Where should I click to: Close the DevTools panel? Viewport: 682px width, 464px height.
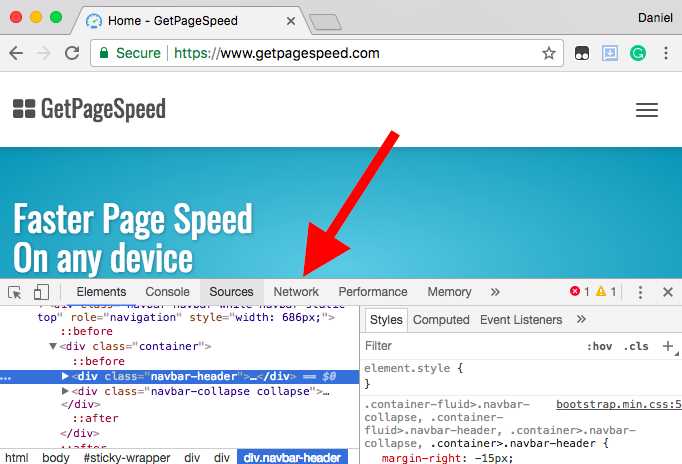click(x=668, y=292)
